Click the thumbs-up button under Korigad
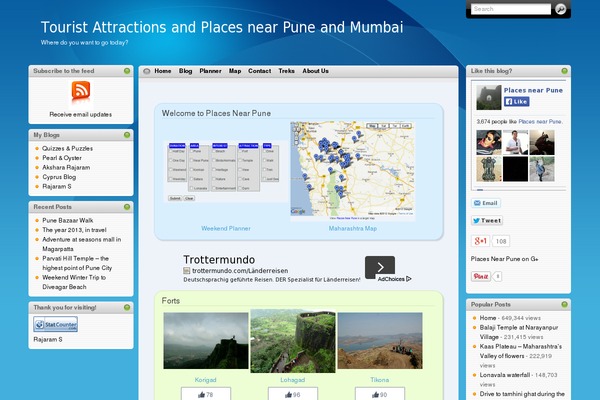This screenshot has width=600, height=400. pos(206,394)
